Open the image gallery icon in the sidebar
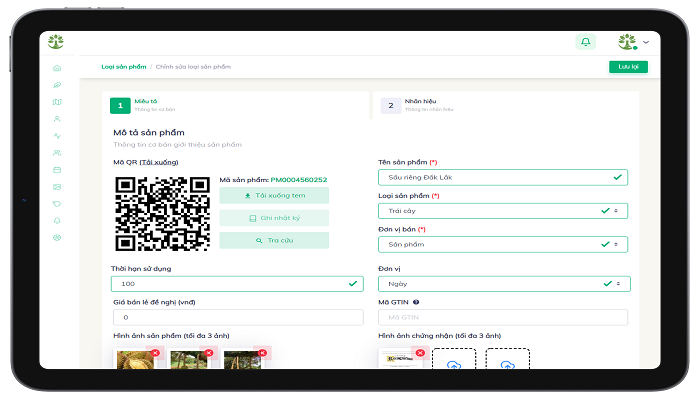The width and height of the screenshot is (700, 400). [x=57, y=187]
